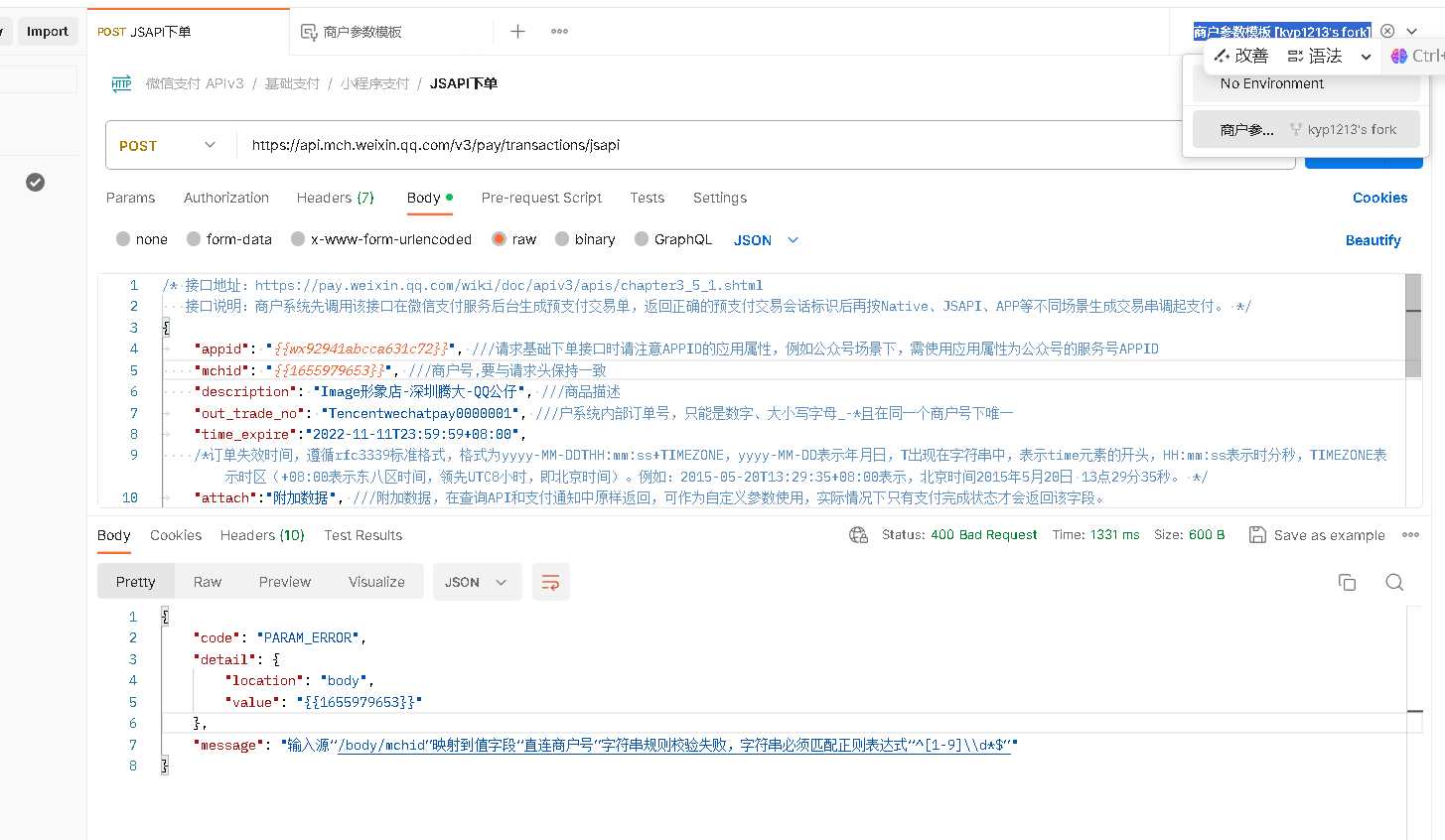Screen dimensions: 1445x840
Task: Open the Test Results tab
Action: click(x=363, y=535)
